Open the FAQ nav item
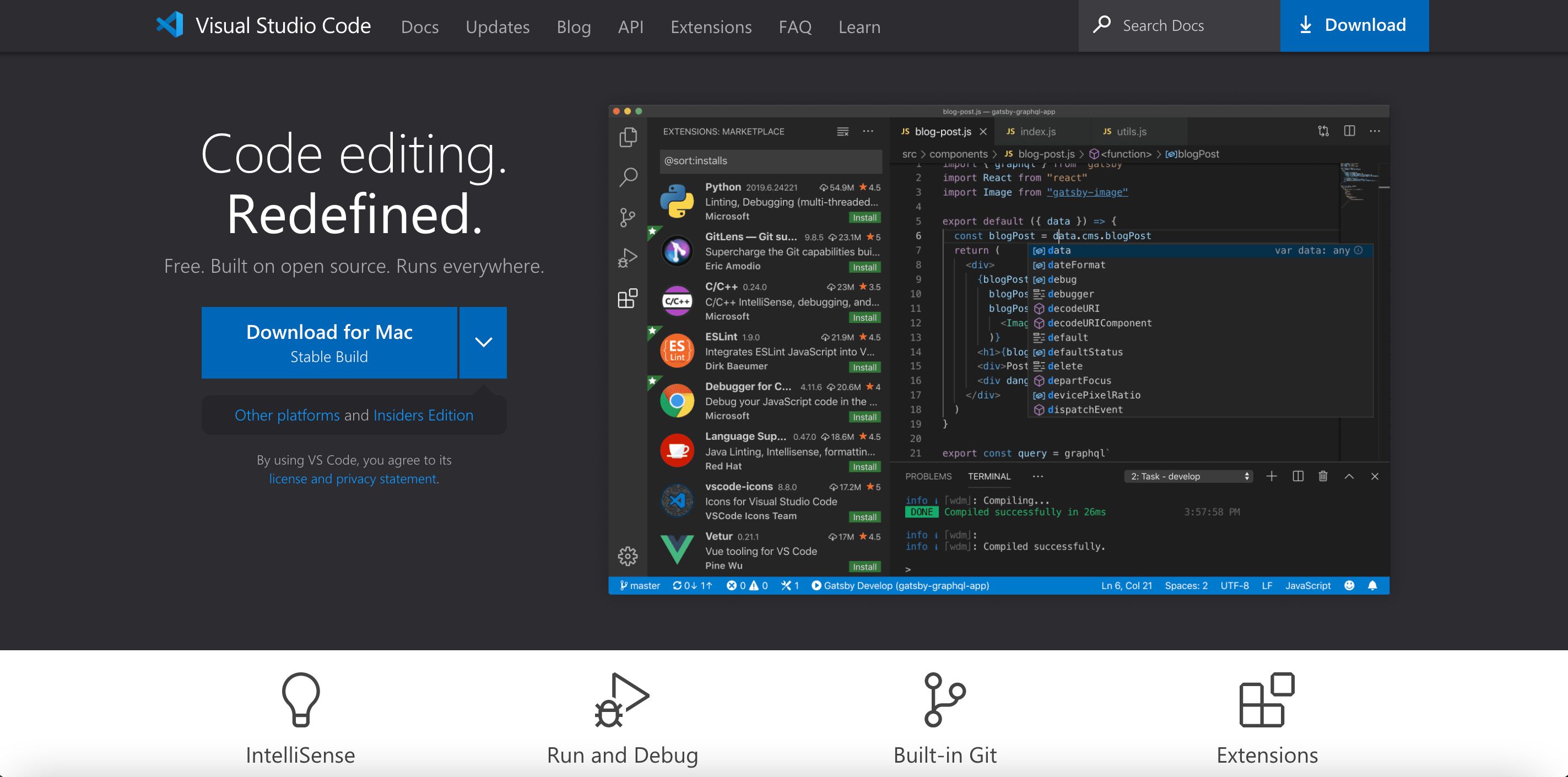The image size is (1568, 777). pyautogui.click(x=795, y=27)
